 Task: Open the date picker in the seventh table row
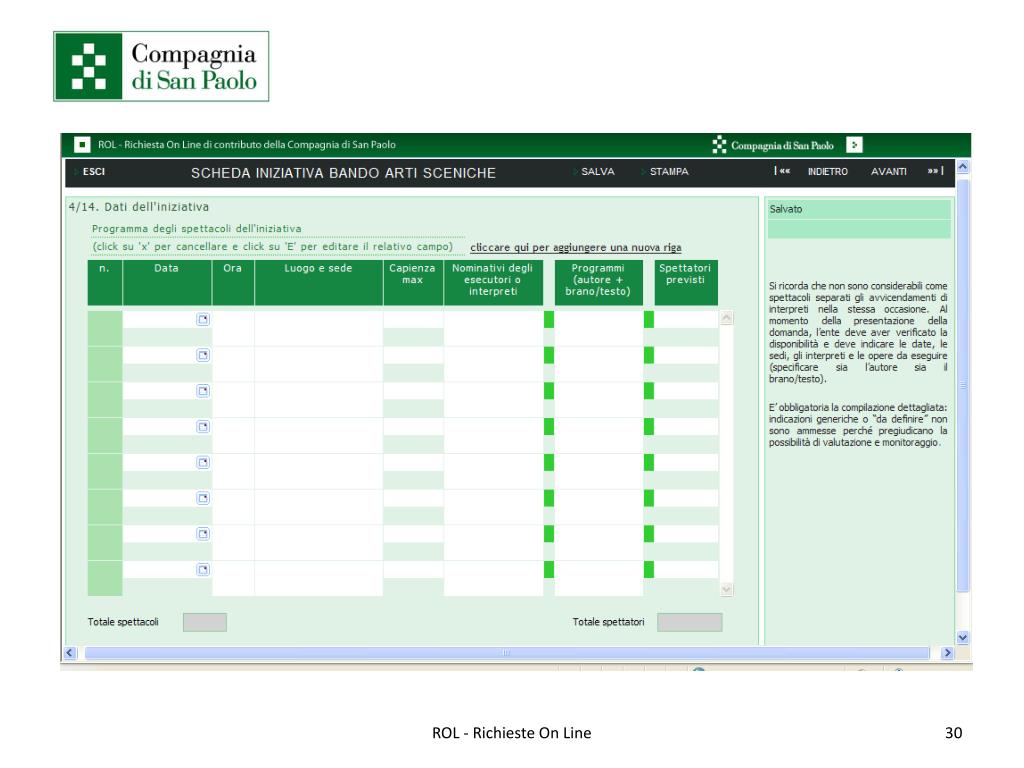[203, 534]
